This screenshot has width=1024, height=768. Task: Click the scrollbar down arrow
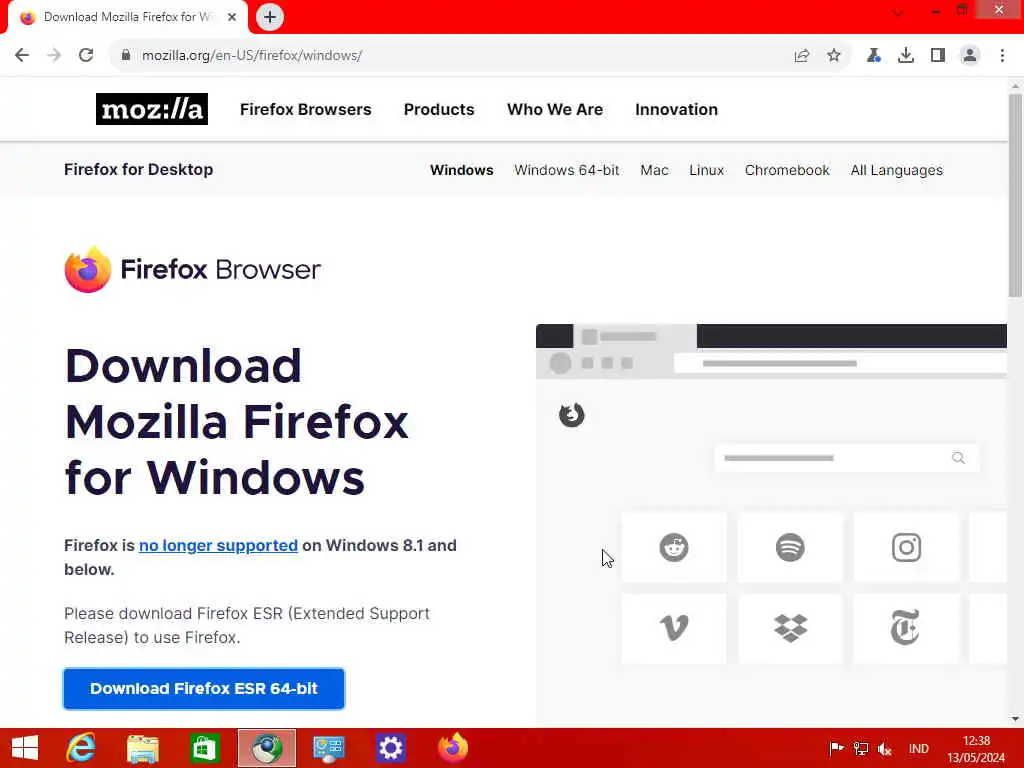1015,719
